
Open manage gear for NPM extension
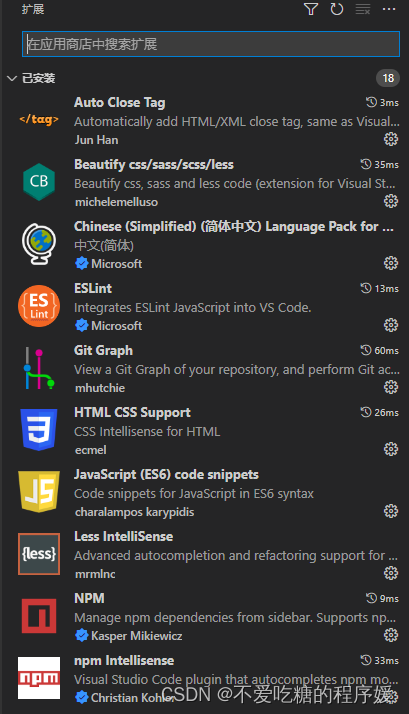[391, 634]
